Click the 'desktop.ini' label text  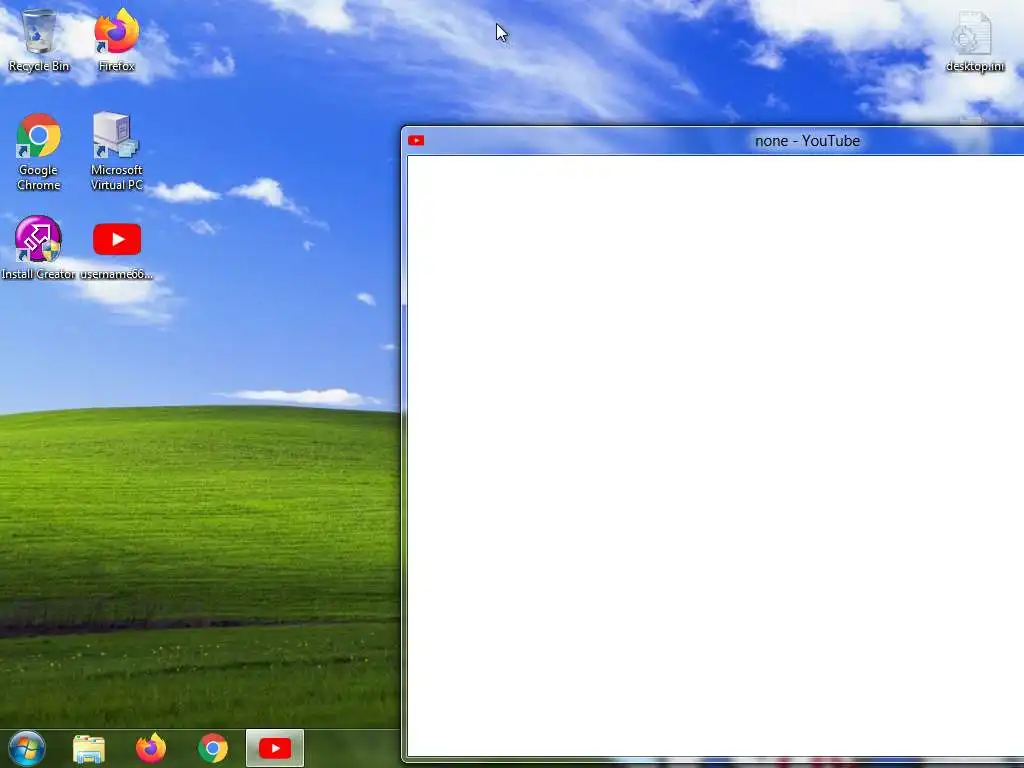[975, 66]
